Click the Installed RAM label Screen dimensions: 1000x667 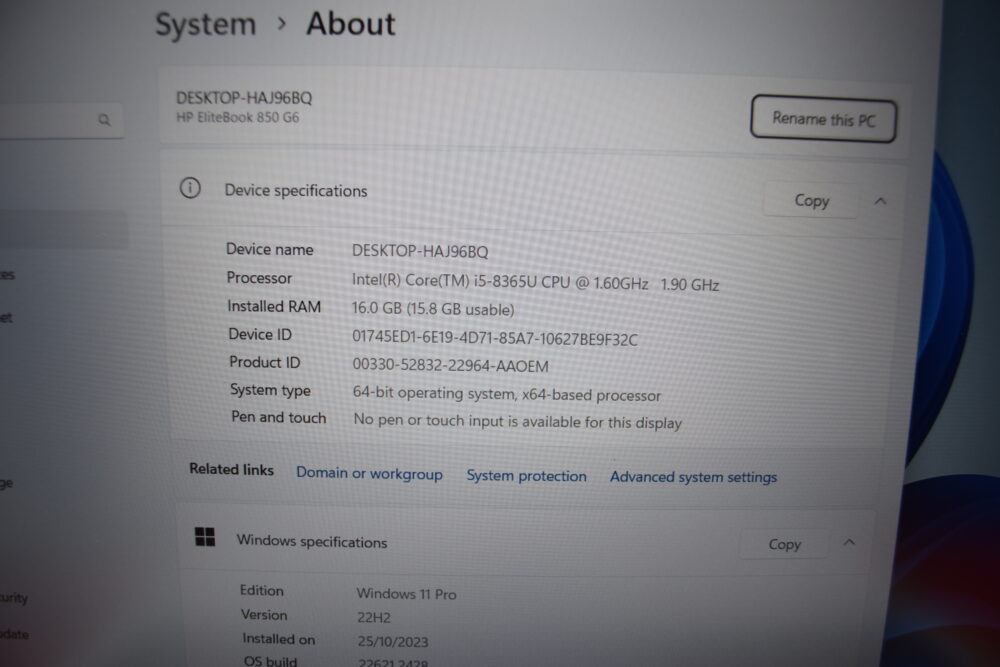click(274, 307)
